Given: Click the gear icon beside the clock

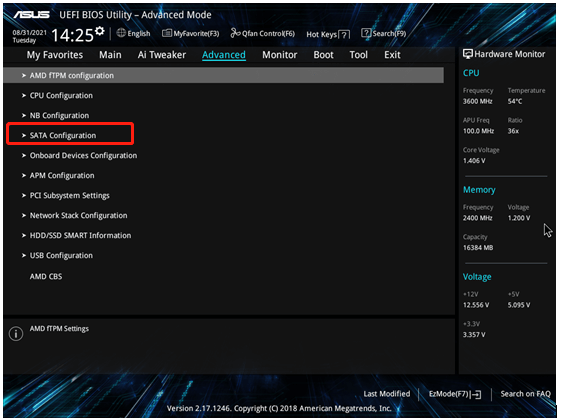Looking at the screenshot, I should click(100, 31).
